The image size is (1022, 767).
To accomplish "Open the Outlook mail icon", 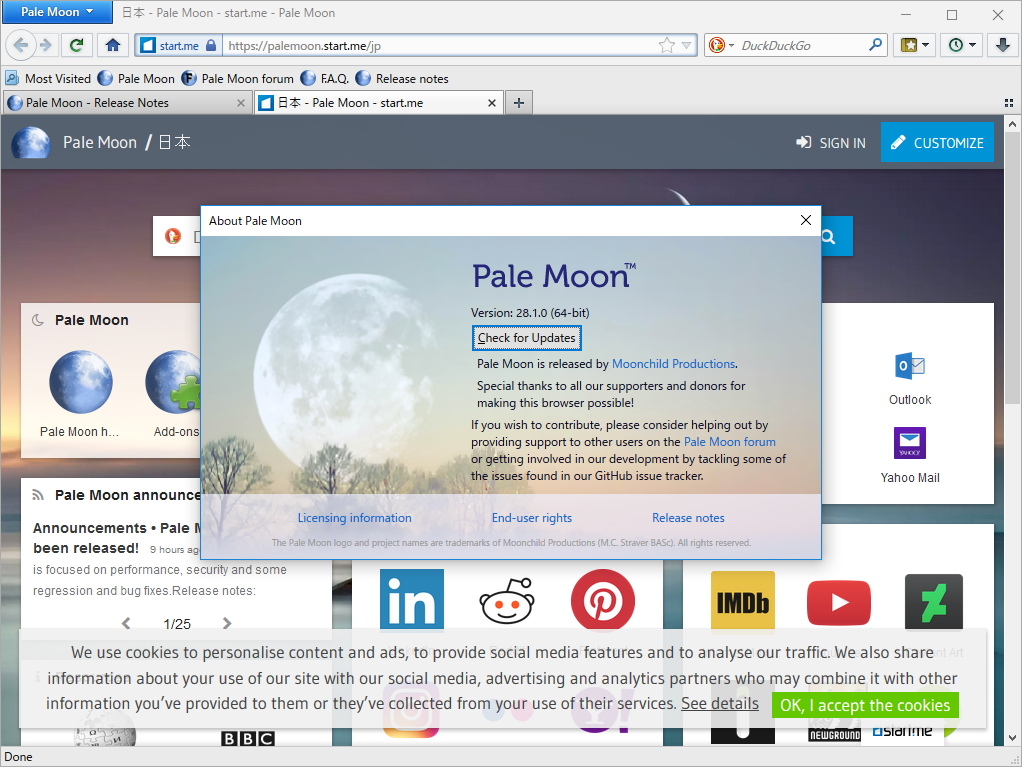I will (909, 366).
